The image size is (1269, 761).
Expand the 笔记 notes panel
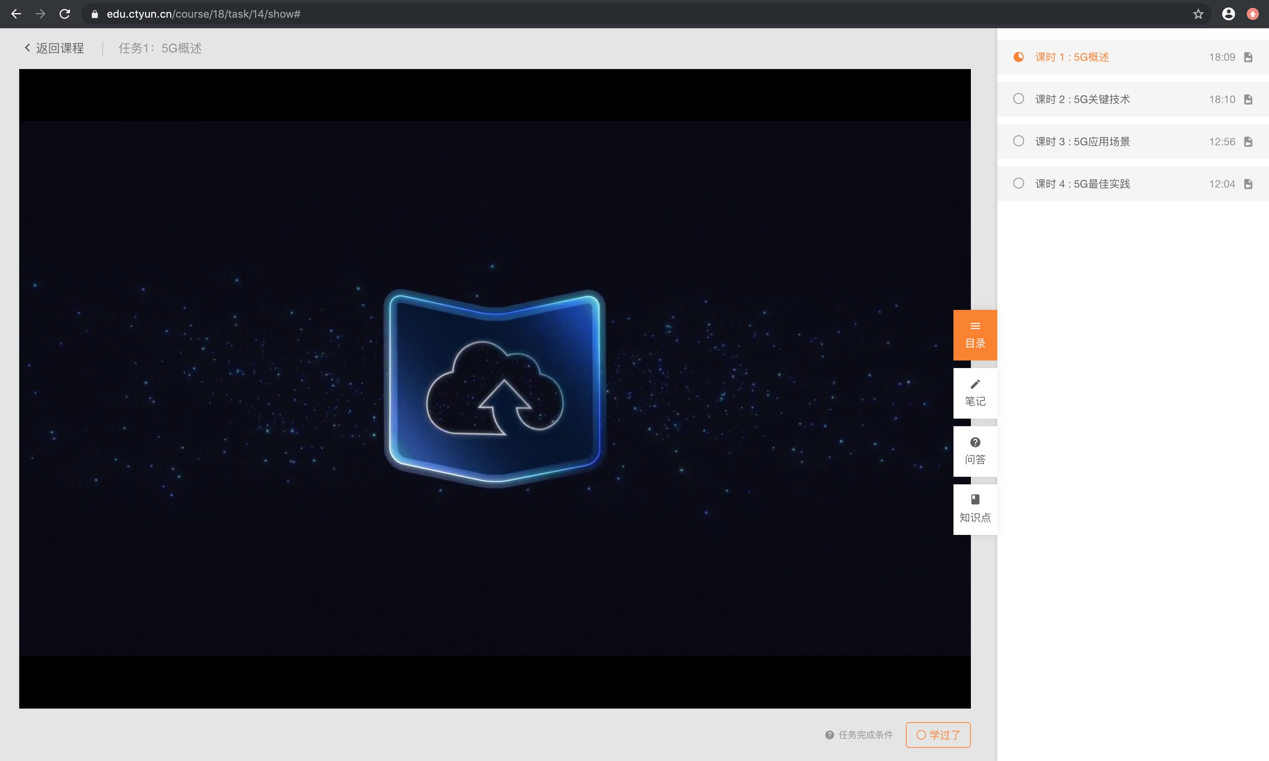[x=974, y=393]
